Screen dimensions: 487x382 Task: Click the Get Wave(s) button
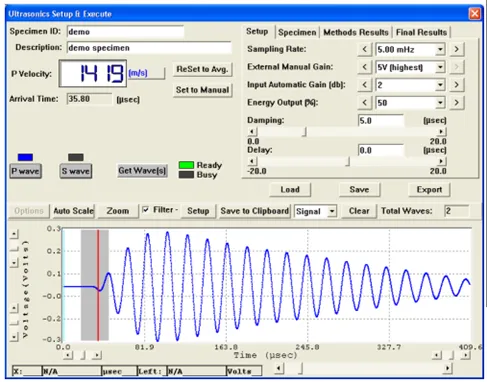[x=142, y=171]
